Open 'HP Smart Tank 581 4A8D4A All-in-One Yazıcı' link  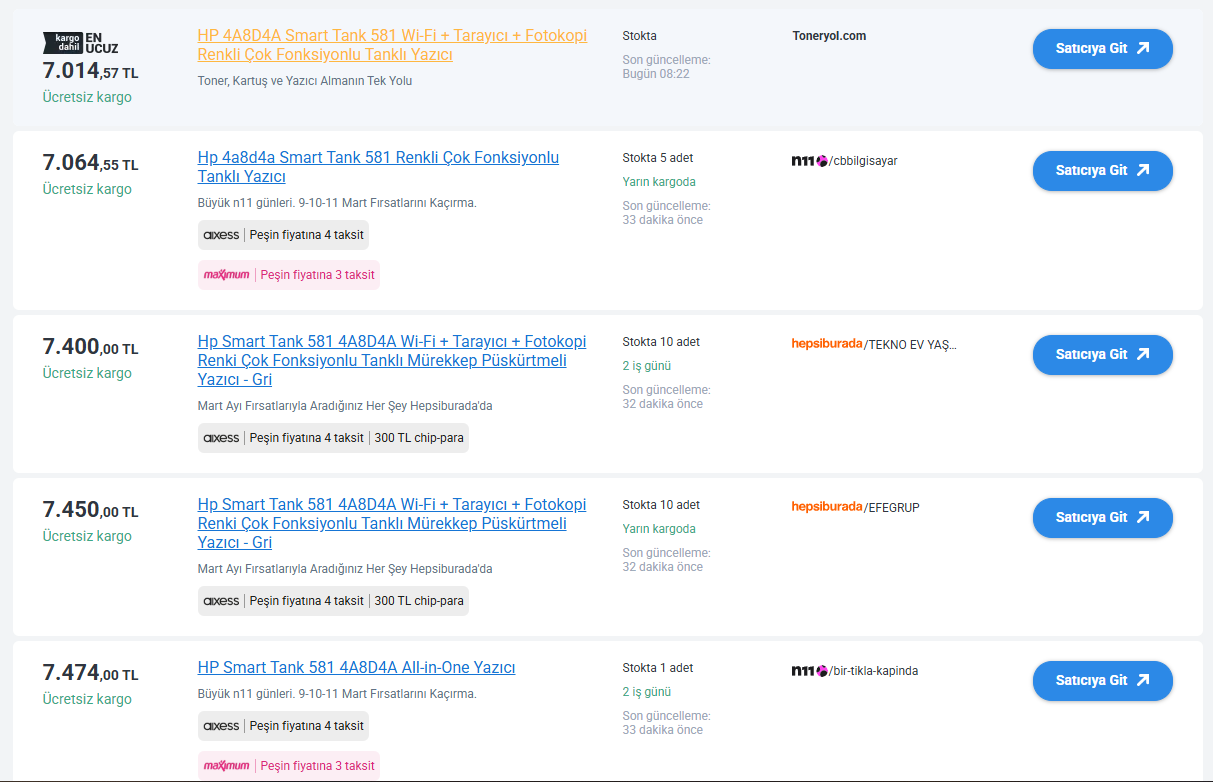tap(356, 668)
